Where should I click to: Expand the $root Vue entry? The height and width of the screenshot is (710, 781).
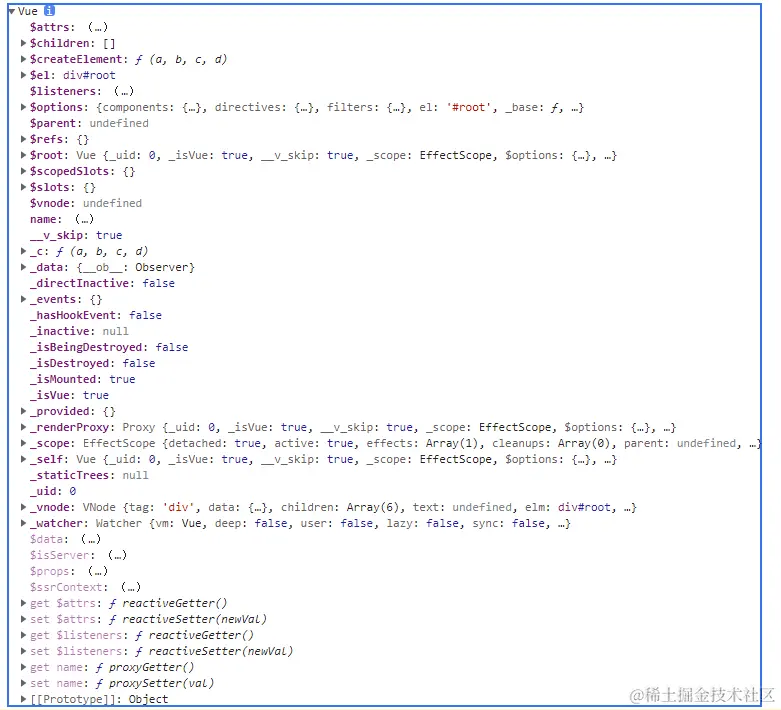coord(23,155)
